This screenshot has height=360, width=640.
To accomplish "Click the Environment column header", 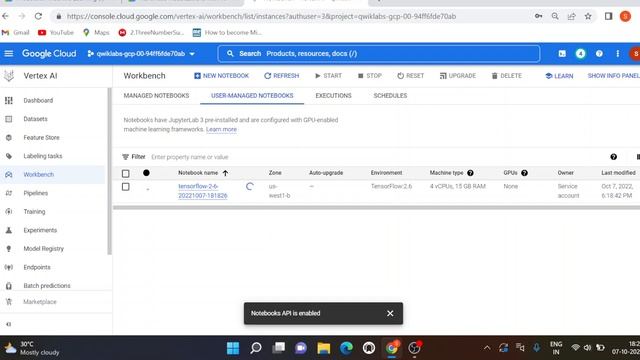I will coord(387,173).
